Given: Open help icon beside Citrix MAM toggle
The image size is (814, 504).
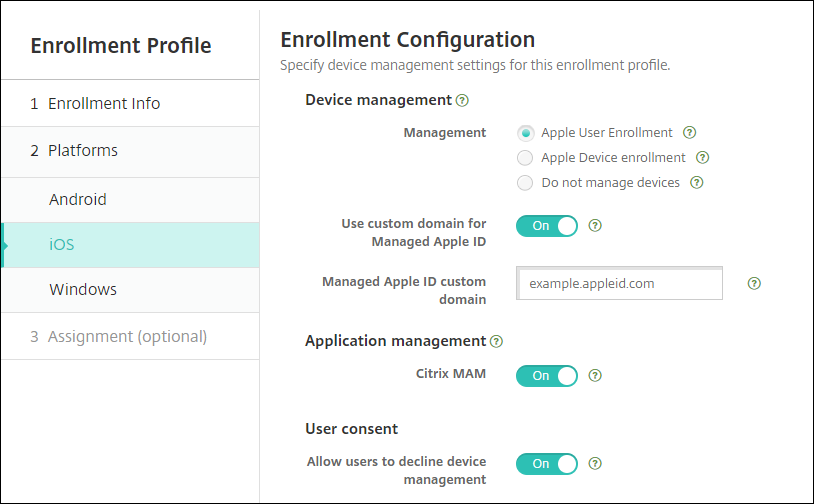Looking at the screenshot, I should pyautogui.click(x=595, y=376).
